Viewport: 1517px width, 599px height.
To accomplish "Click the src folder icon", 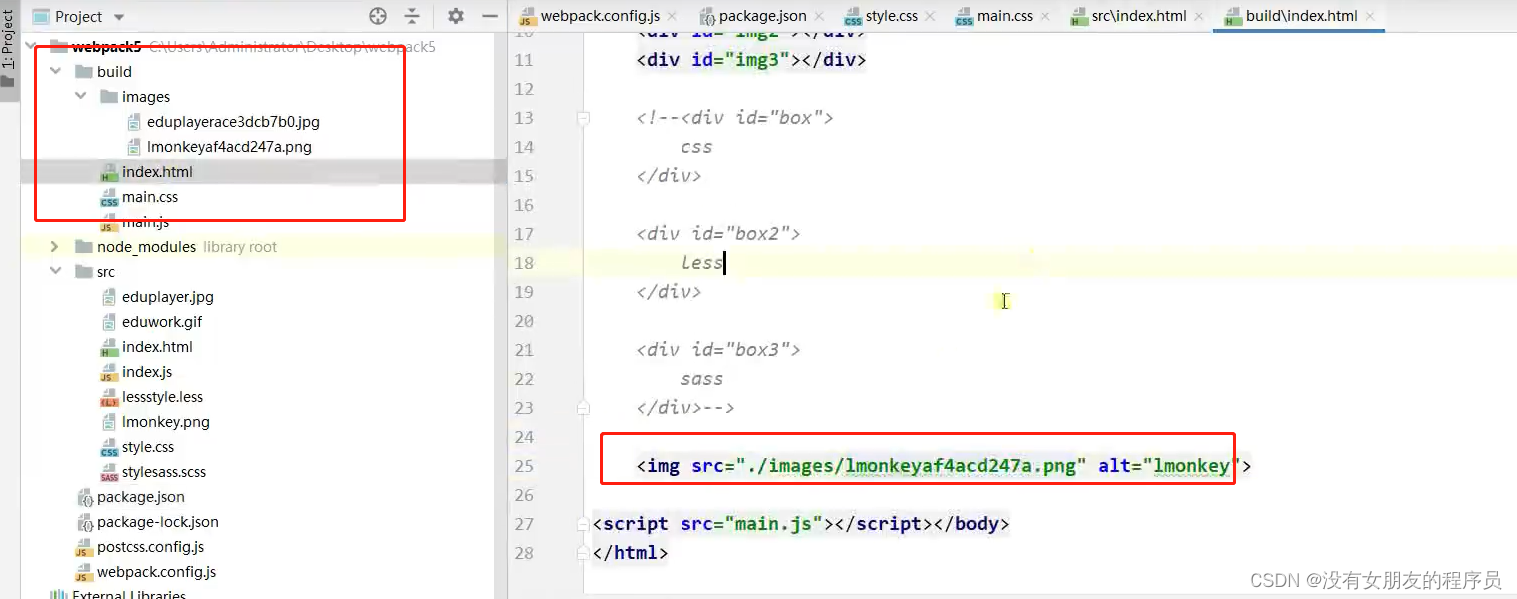I will 83,272.
